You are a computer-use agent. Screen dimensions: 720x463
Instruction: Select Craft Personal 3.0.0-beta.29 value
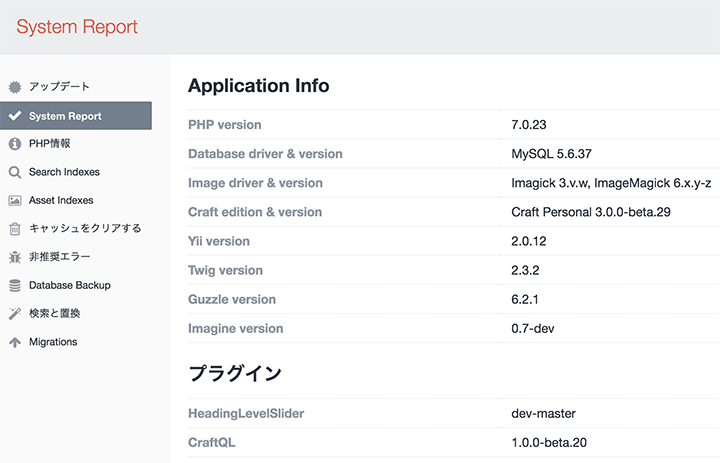(591, 212)
